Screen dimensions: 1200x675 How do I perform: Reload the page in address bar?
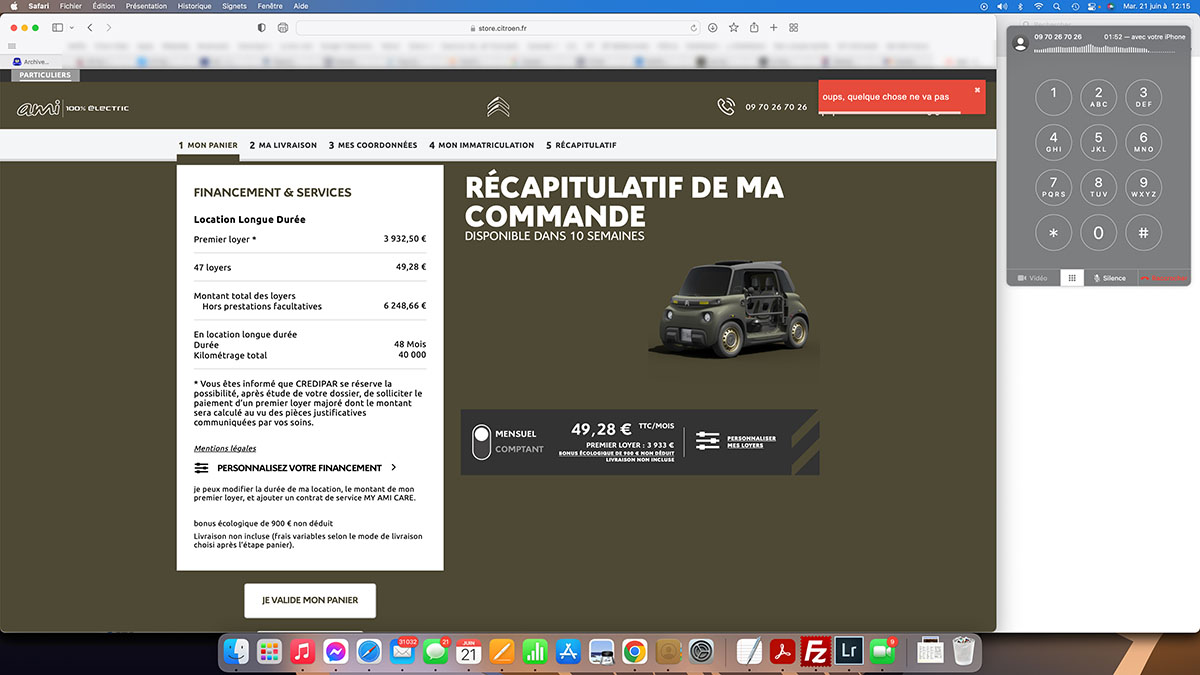694,28
